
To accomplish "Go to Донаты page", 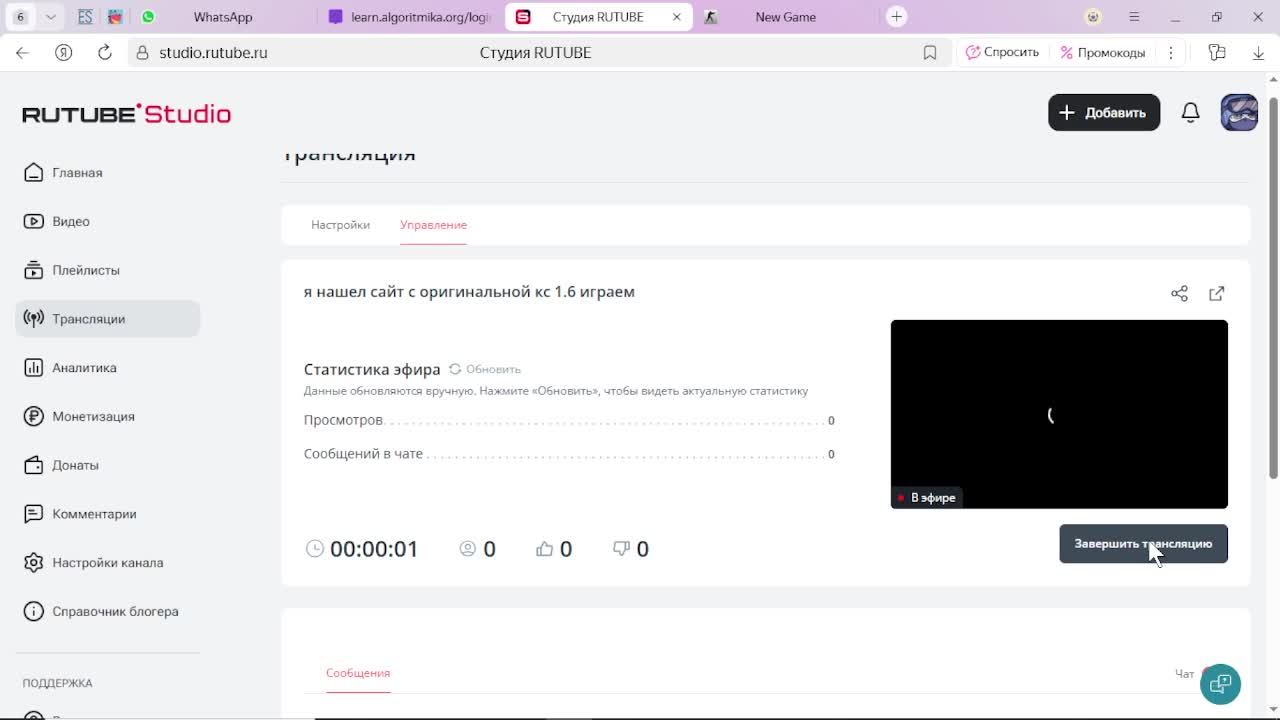I will tap(62, 465).
